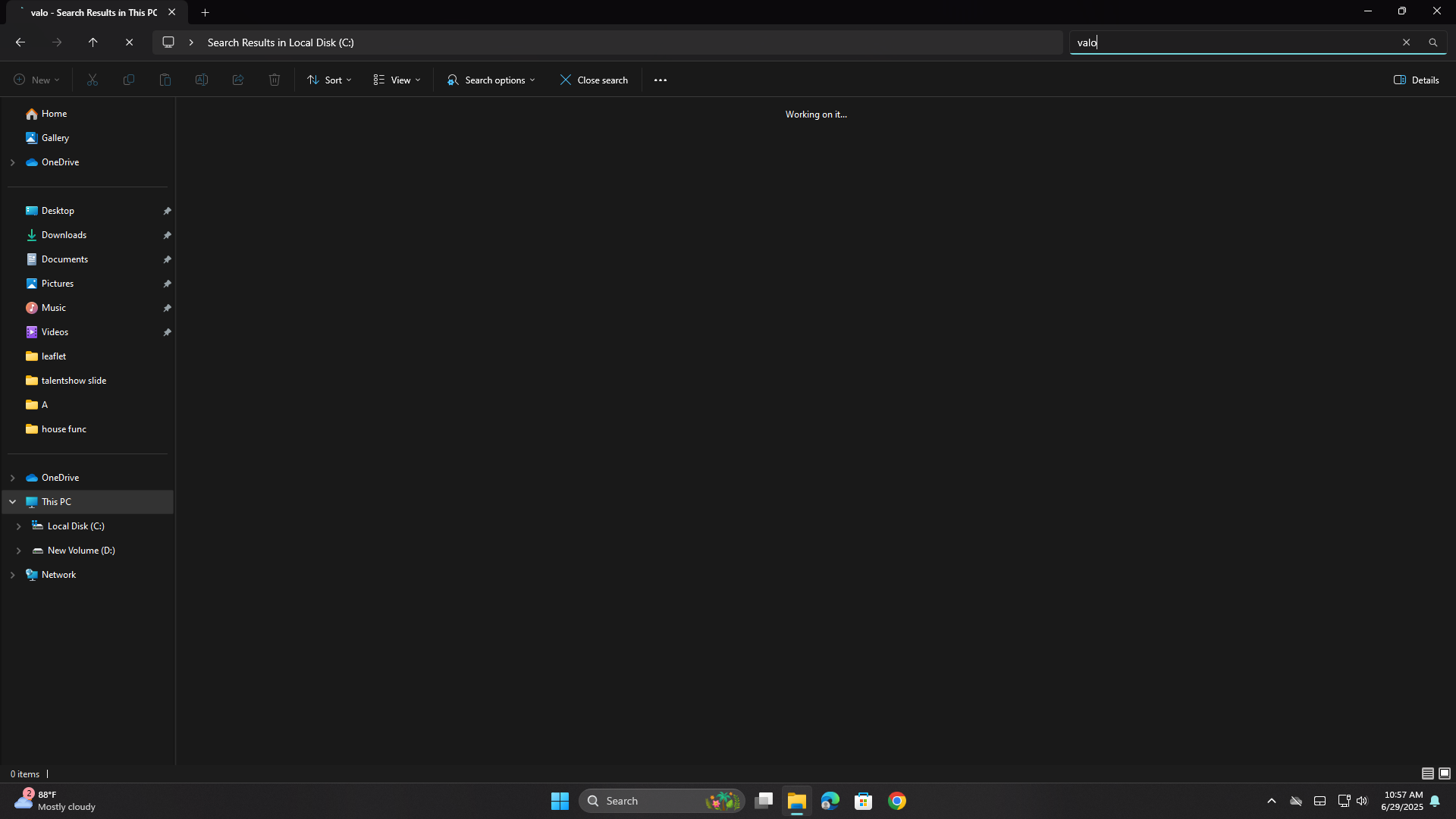Click the Paste toolbar icon
Image resolution: width=1456 pixels, height=819 pixels.
click(x=165, y=80)
